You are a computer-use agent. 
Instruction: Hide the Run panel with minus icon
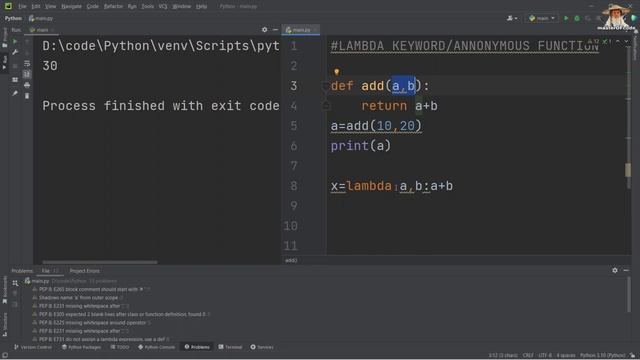(x=275, y=30)
